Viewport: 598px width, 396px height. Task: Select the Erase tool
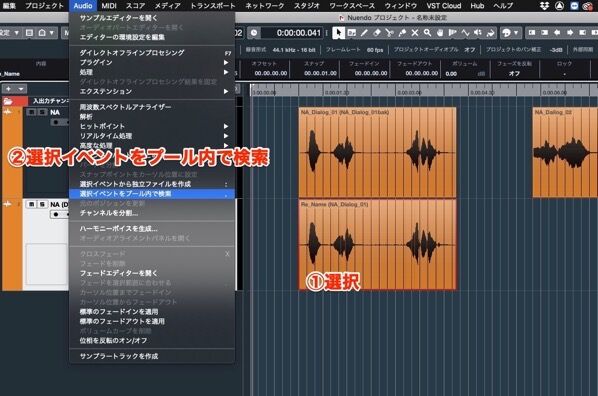pyautogui.click(x=377, y=33)
